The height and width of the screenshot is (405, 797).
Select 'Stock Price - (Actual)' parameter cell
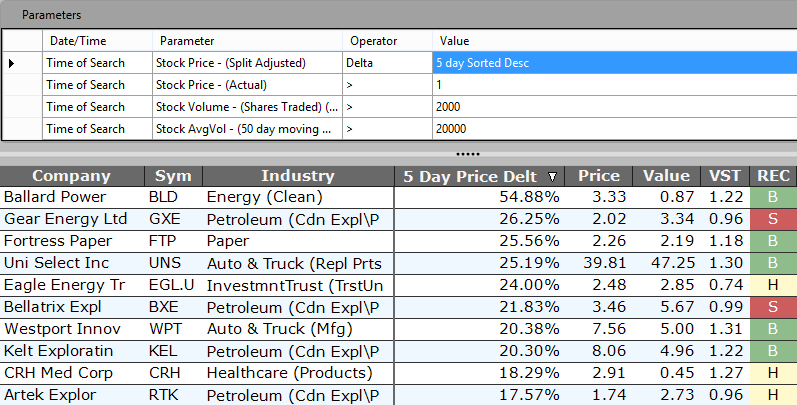click(247, 85)
